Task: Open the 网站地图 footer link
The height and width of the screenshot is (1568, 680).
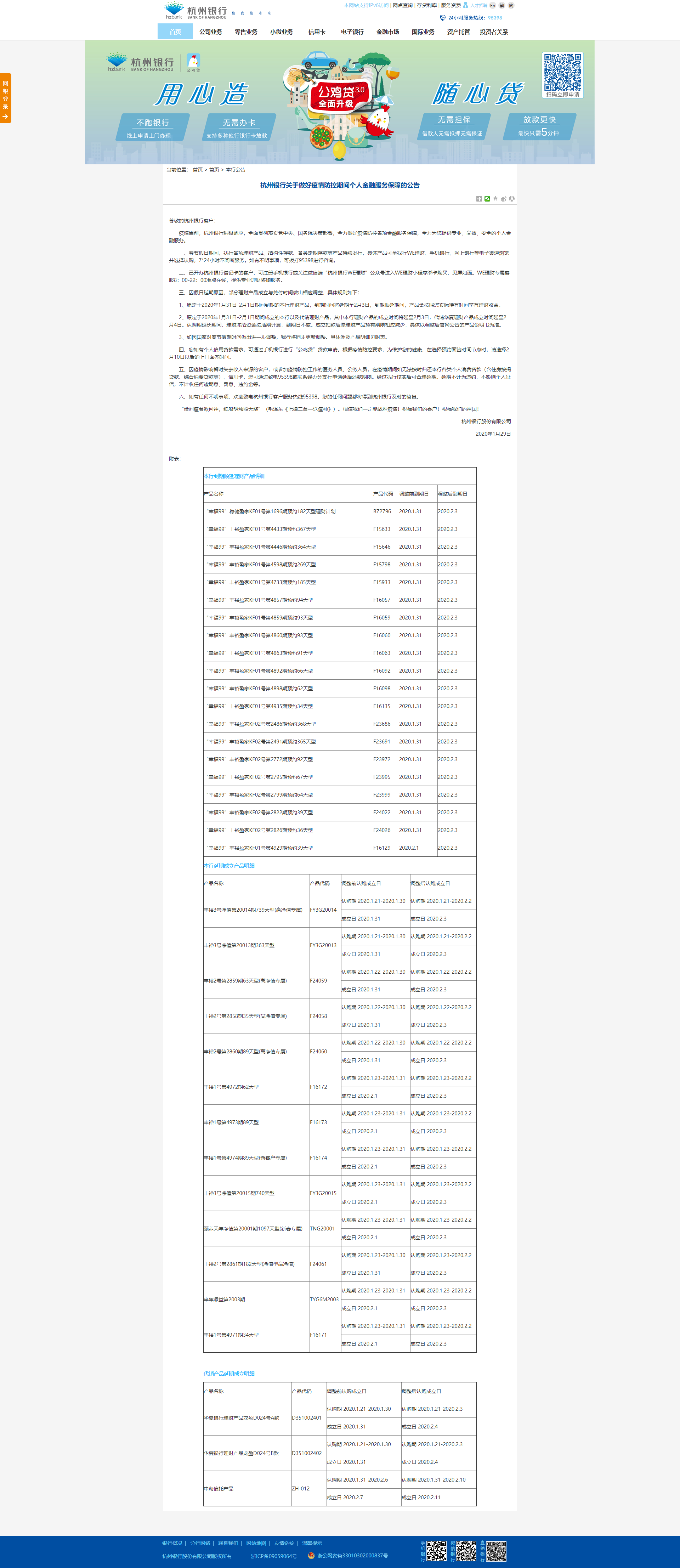Action: pyautogui.click(x=256, y=1543)
